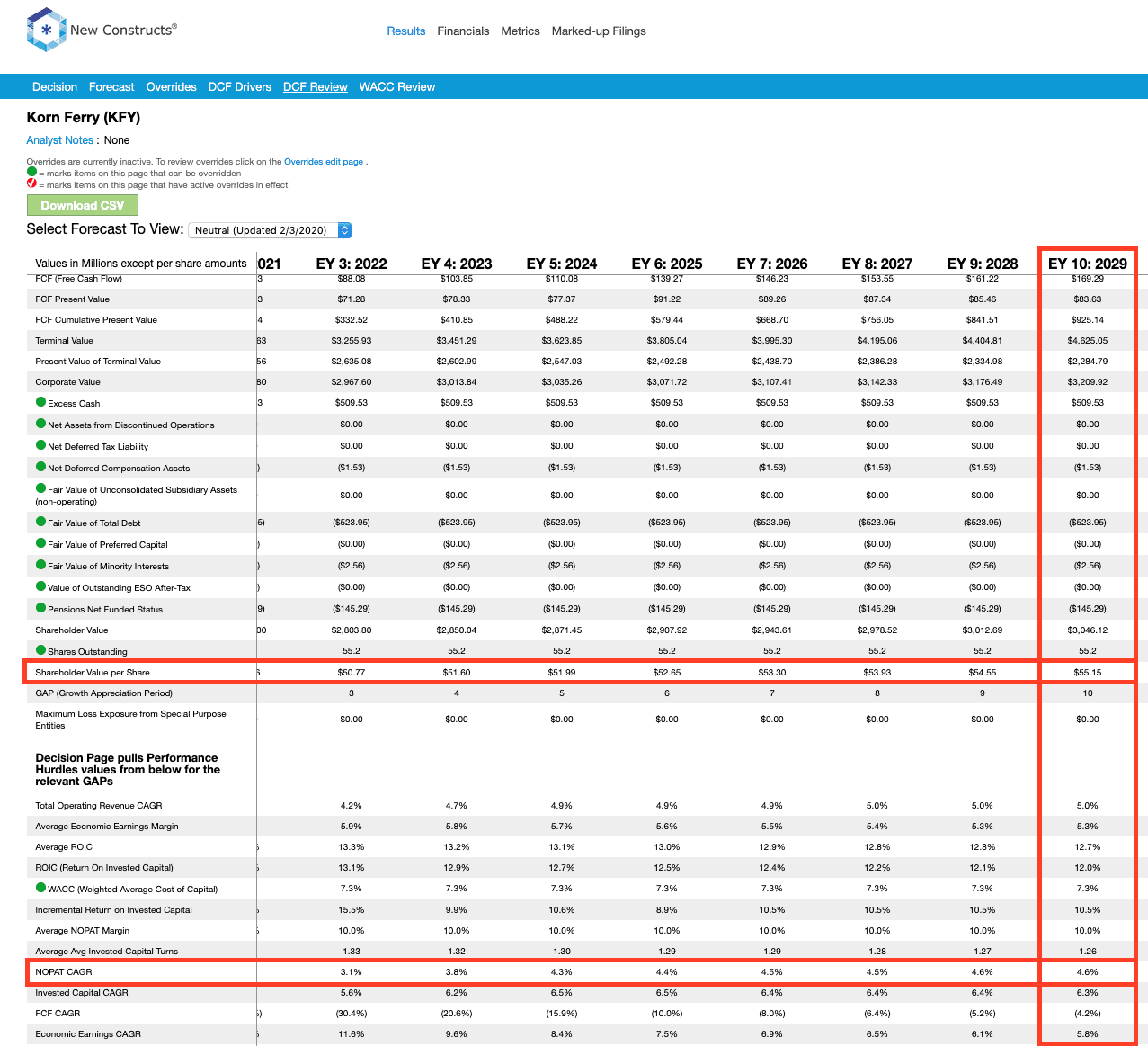Open the Financials navigation link
The image size is (1148, 1046).
[463, 31]
